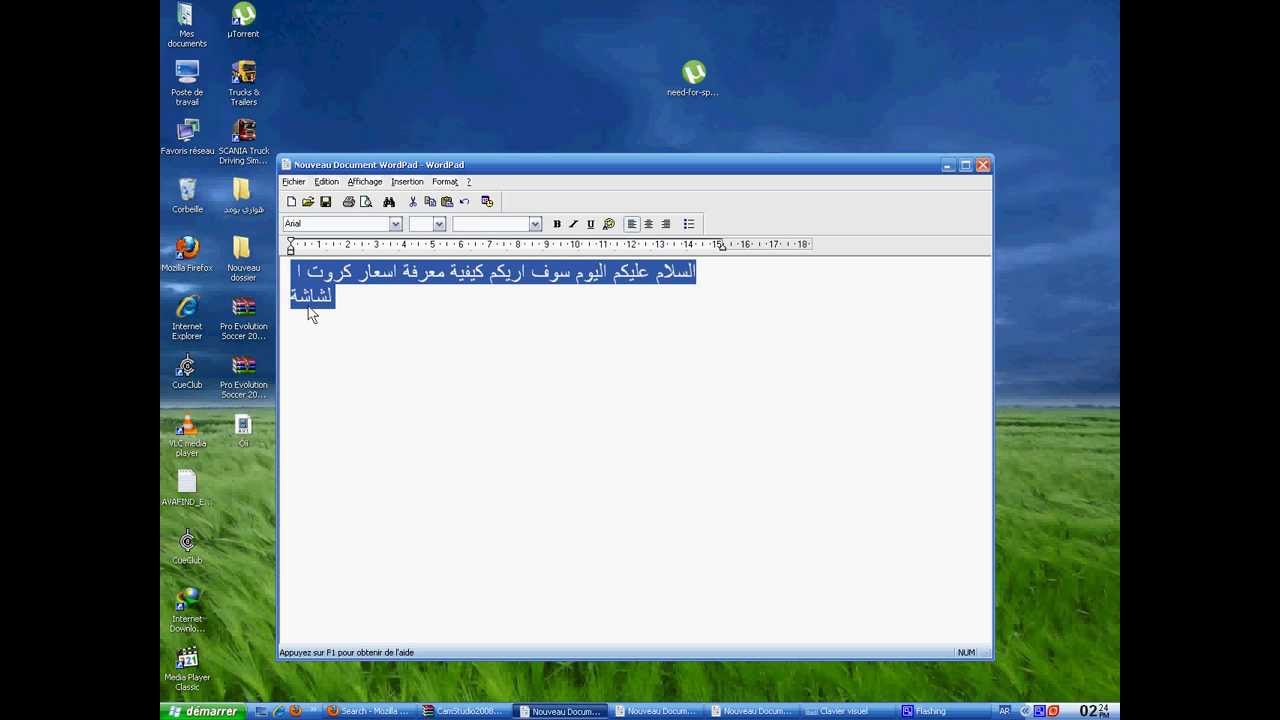Create a new document with toolbar icon
This screenshot has height=720, width=1280.
click(291, 202)
